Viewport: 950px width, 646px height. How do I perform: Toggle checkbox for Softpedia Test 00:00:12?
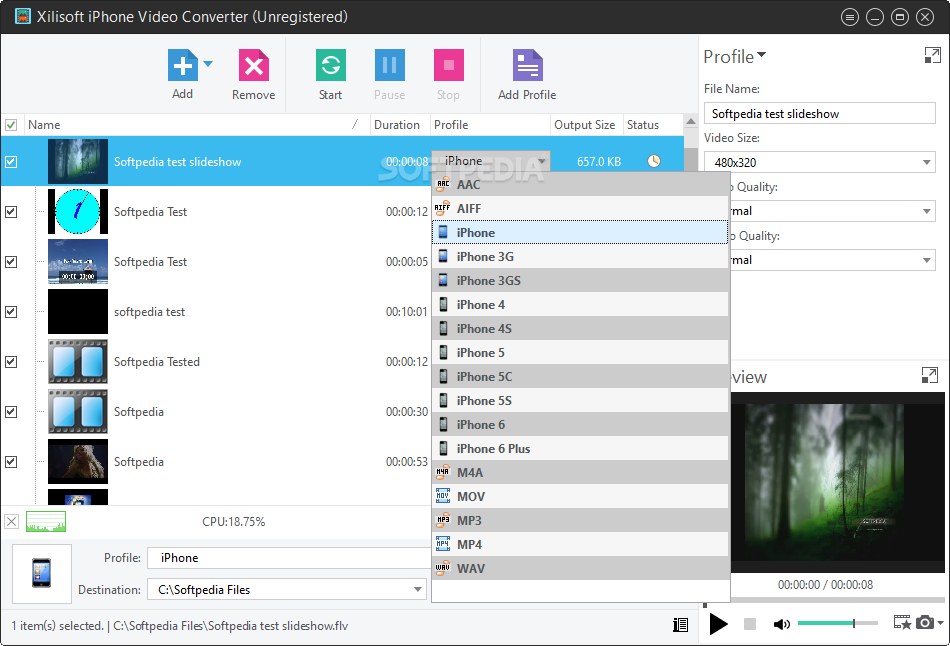coord(11,211)
